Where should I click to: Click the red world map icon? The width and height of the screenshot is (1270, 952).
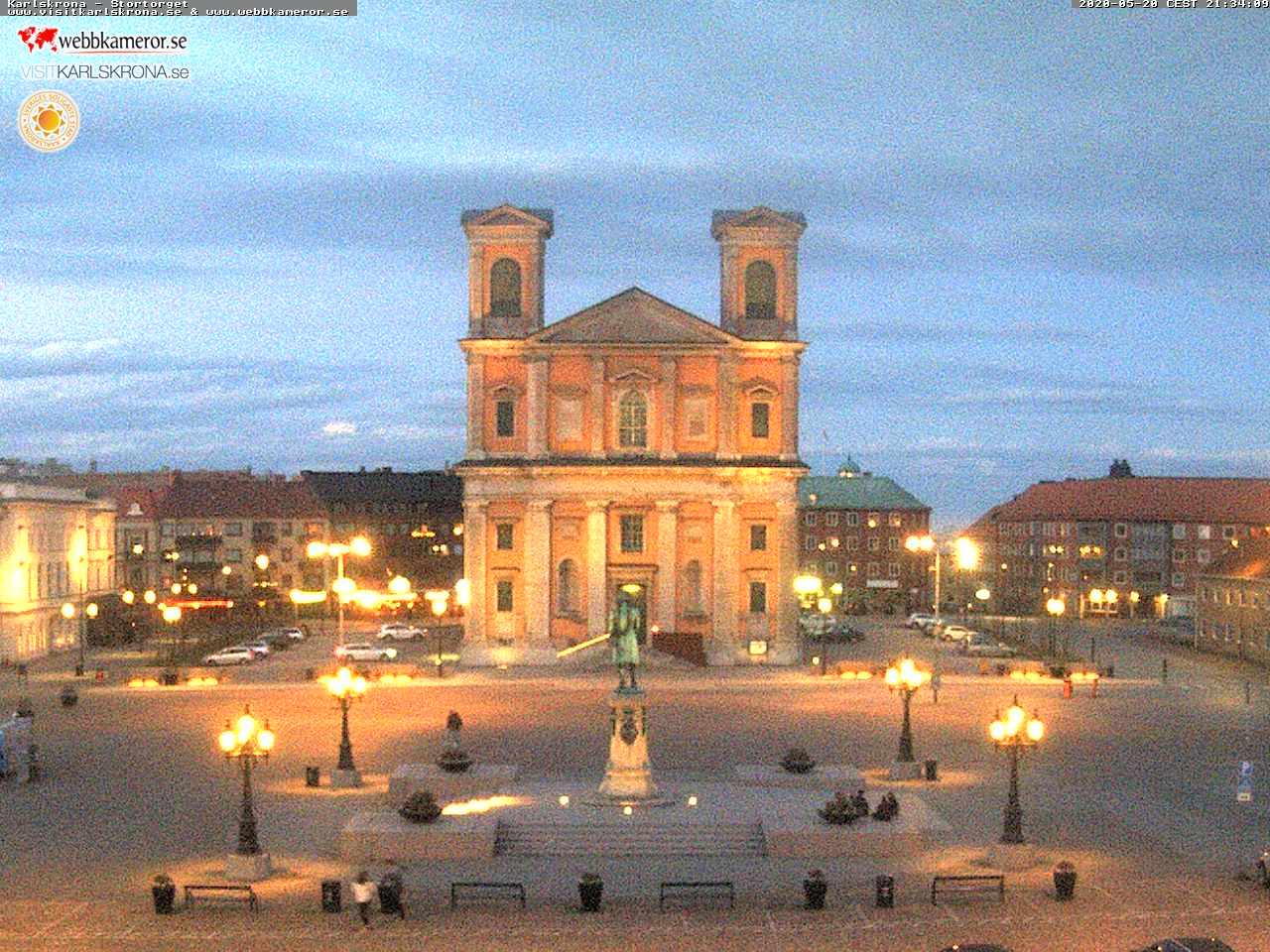click(38, 39)
